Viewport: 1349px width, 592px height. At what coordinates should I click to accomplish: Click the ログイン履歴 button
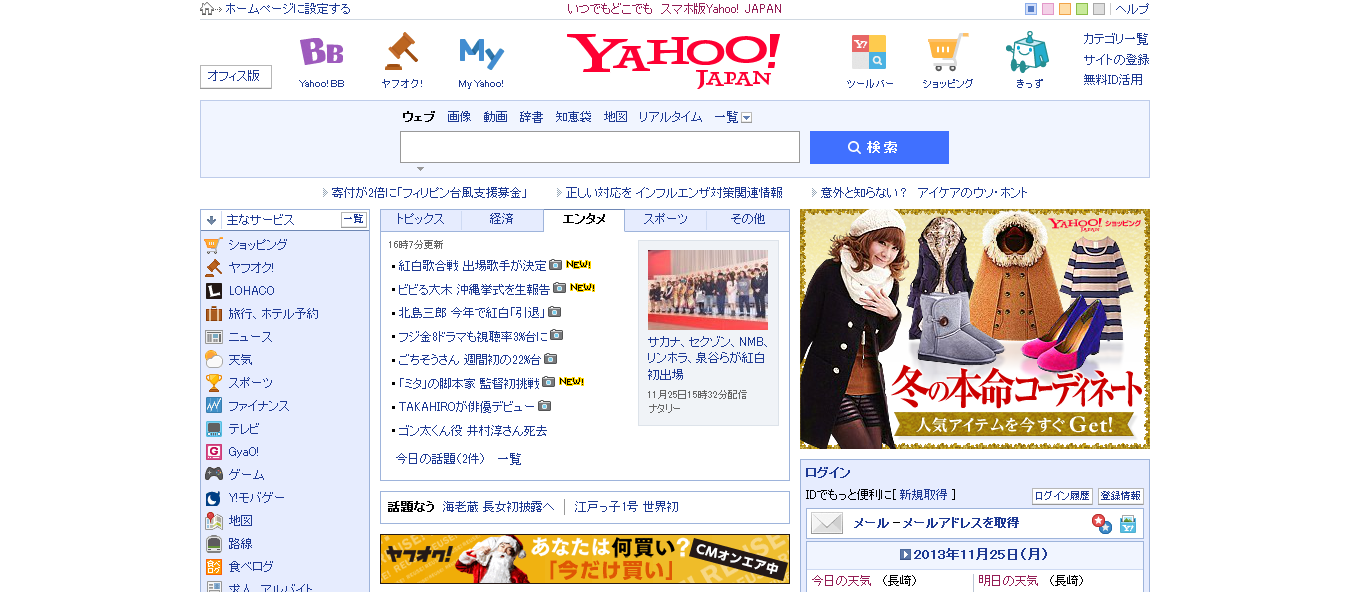1062,496
